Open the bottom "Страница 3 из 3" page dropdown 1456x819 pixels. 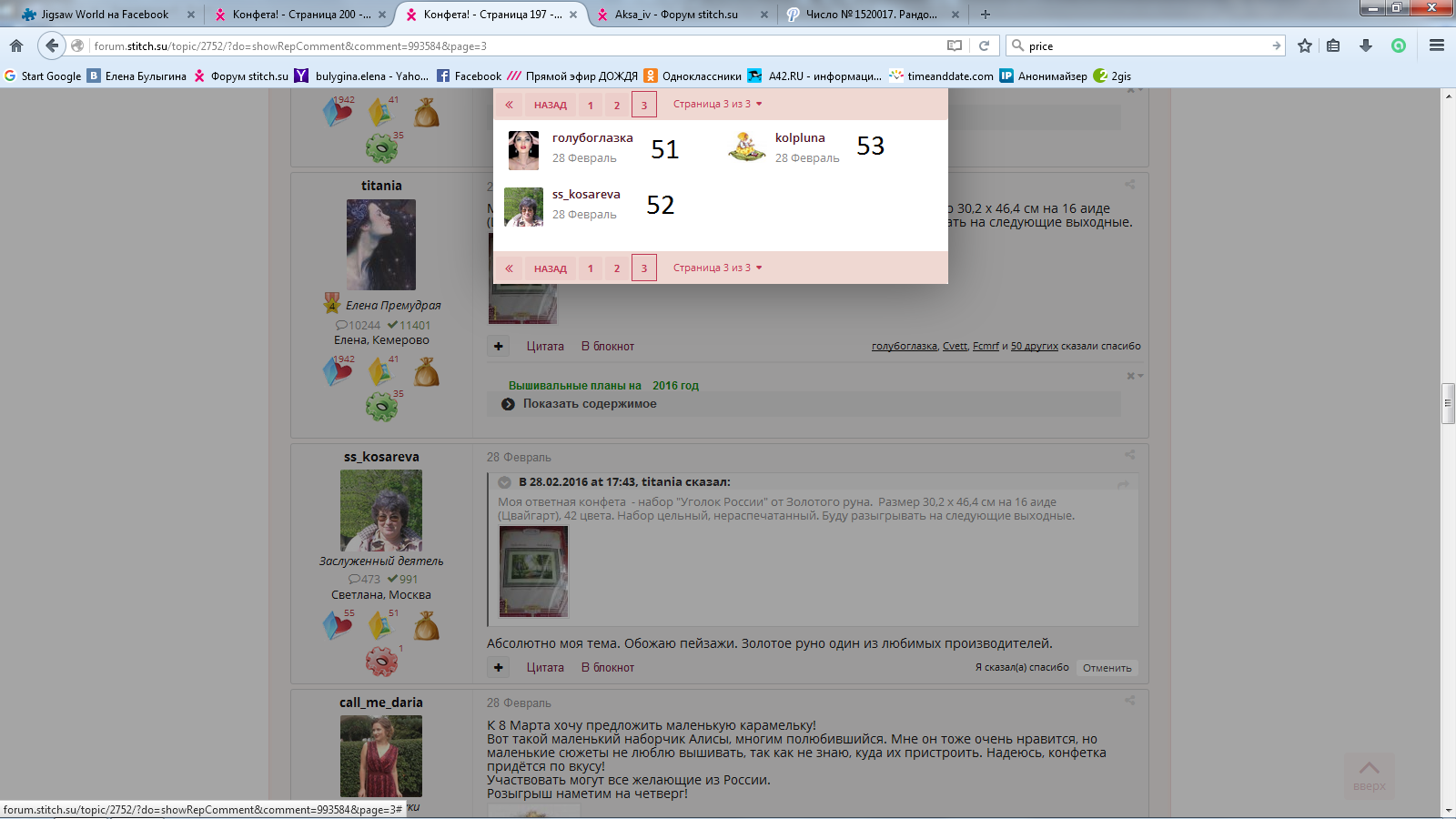click(x=717, y=268)
